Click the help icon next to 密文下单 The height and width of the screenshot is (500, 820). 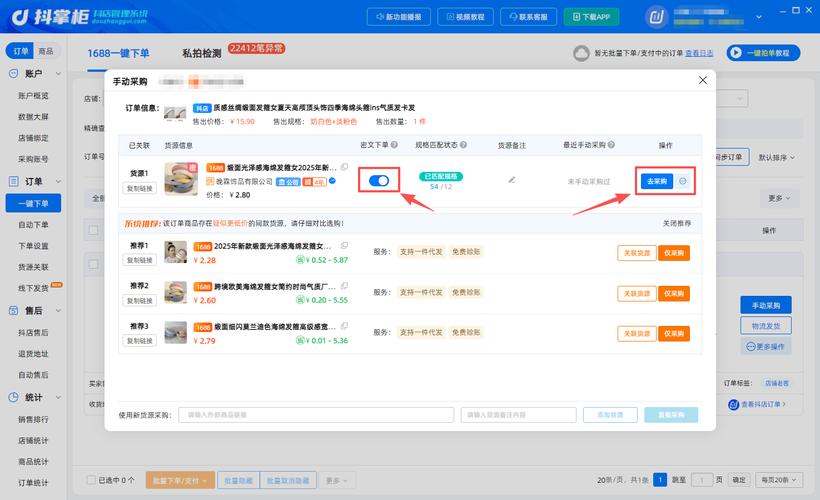[x=394, y=145]
